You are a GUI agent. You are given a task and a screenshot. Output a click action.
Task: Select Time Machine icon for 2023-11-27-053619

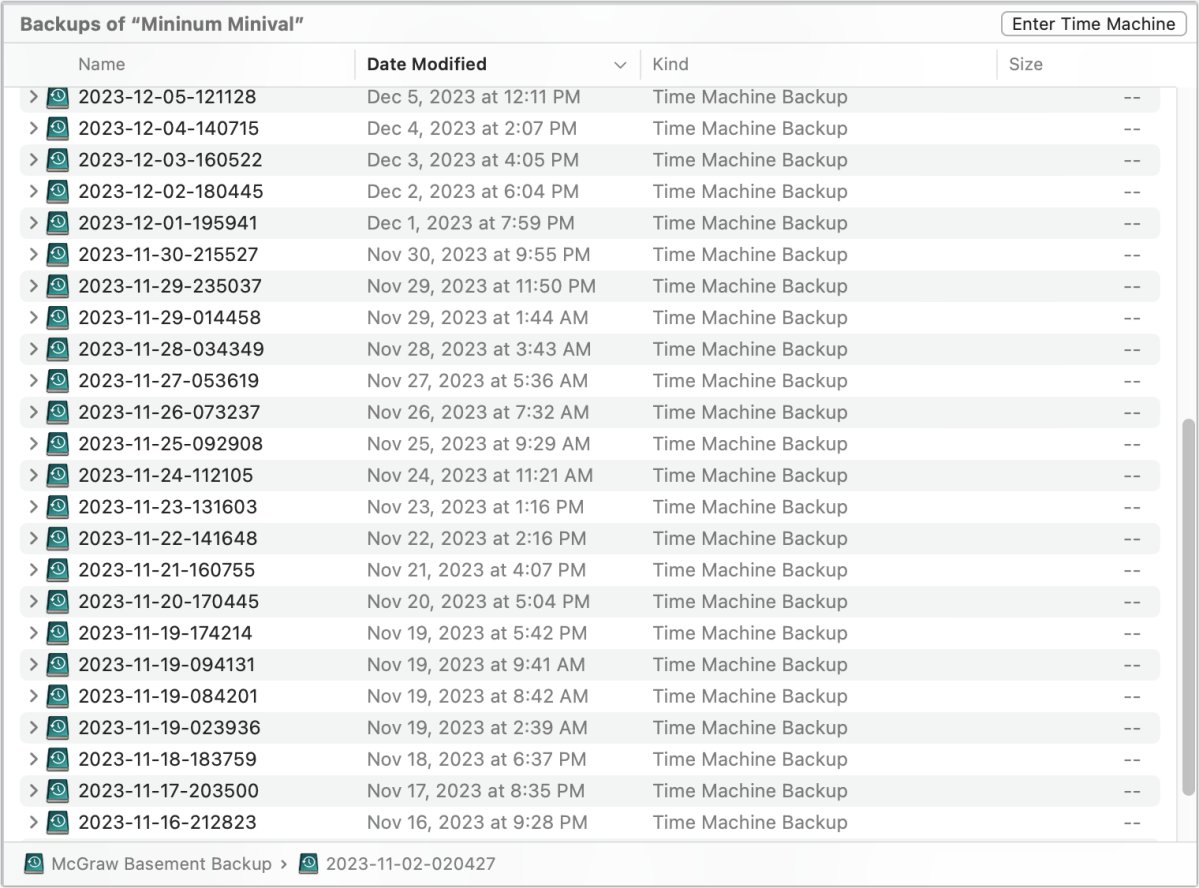(x=58, y=381)
